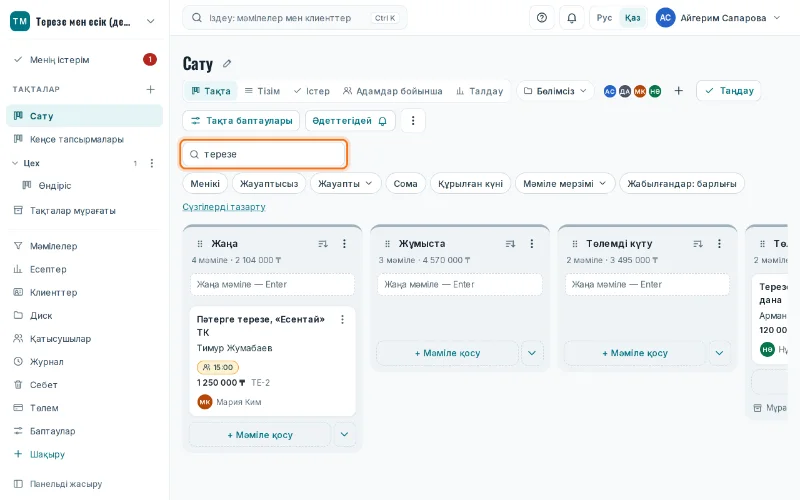Open Кеңсе тапсырмалары board in sidebar

84,139
